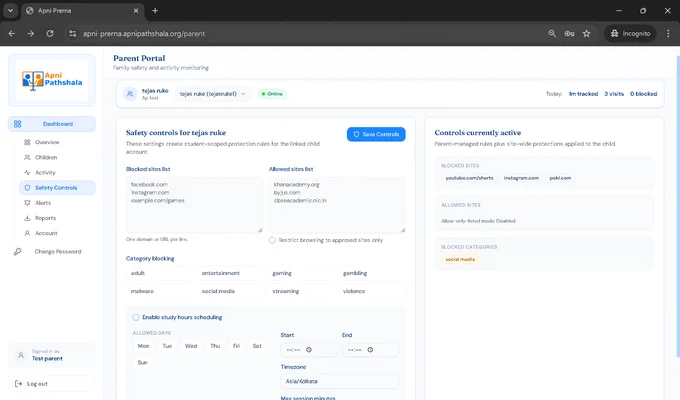
Task: Toggle the streaming category block
Action: [301, 291]
